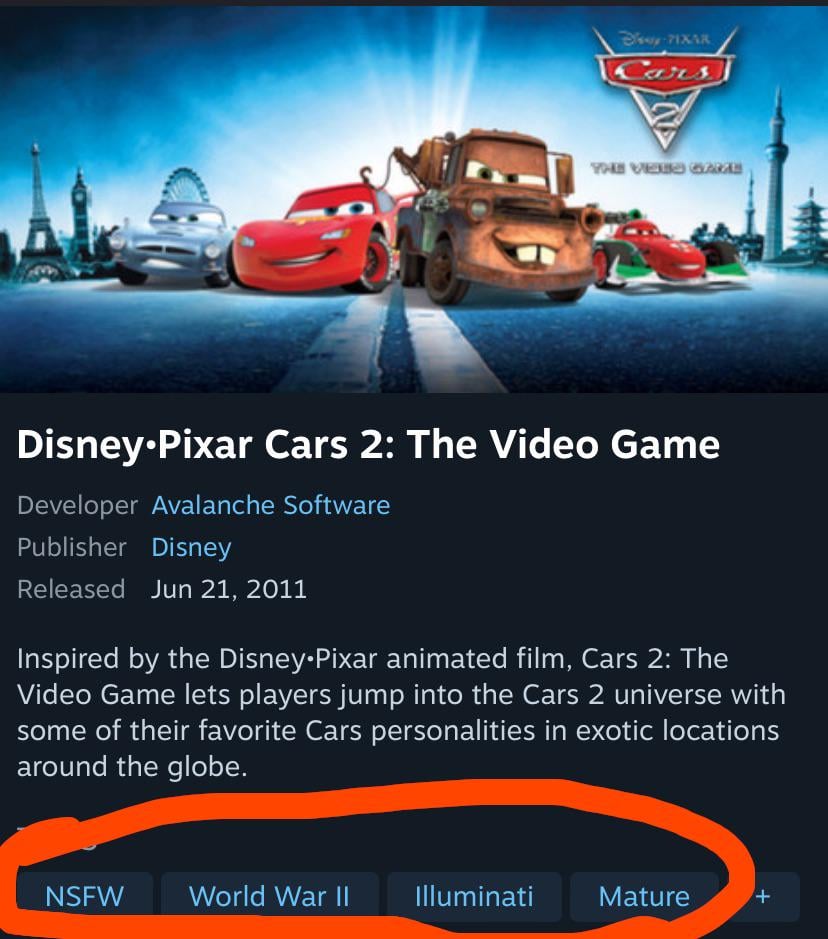
Task: Click Lightning McQueen in the header image
Action: pos(310,238)
